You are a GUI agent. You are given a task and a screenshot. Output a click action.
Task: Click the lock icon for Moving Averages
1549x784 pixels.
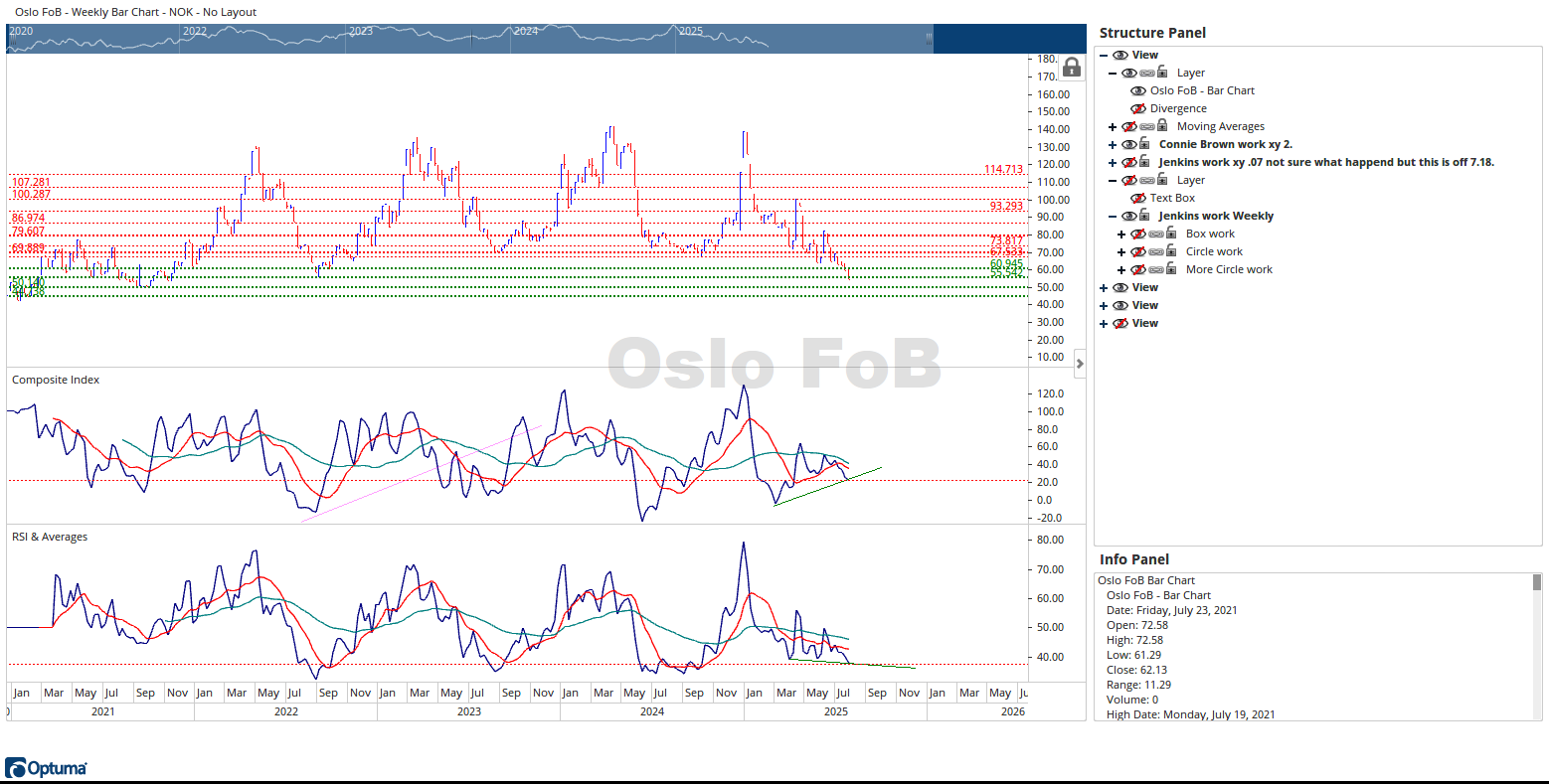tap(1162, 126)
